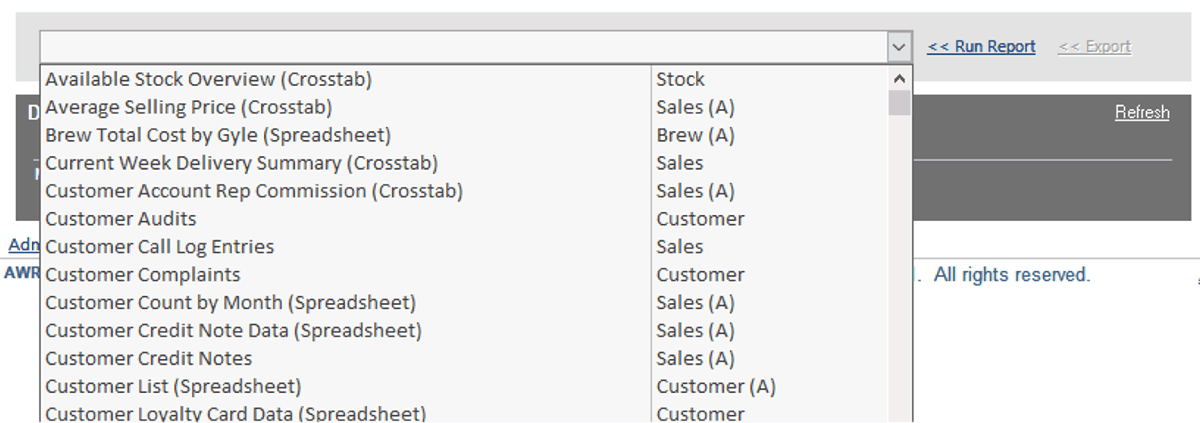Click the Refresh link
Viewport: 1200px width, 423px height.
1142,112
